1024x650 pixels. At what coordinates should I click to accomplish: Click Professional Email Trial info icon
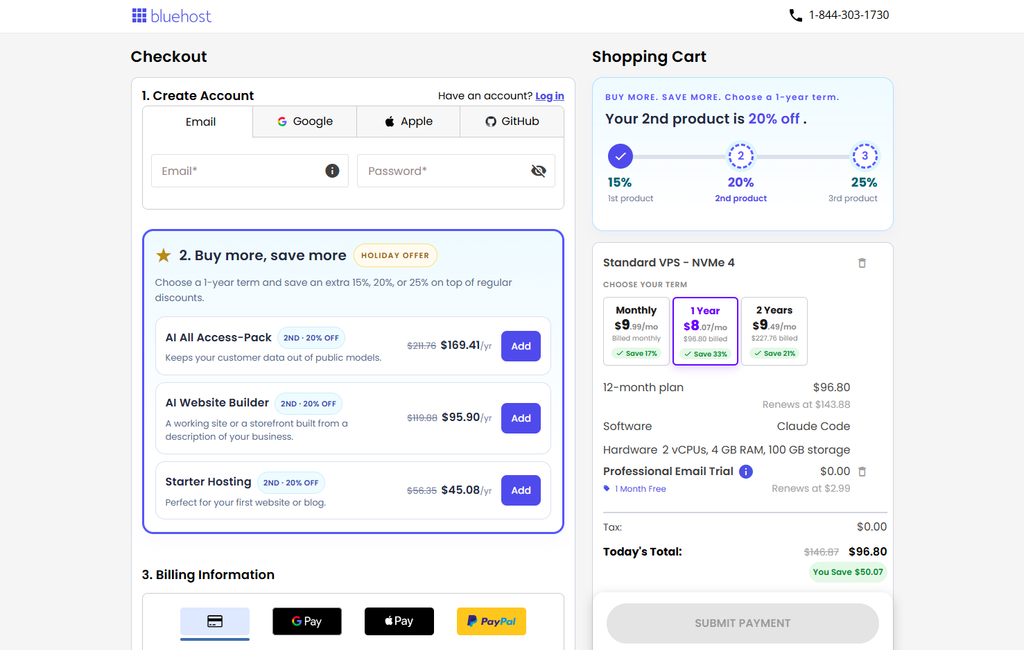point(746,472)
